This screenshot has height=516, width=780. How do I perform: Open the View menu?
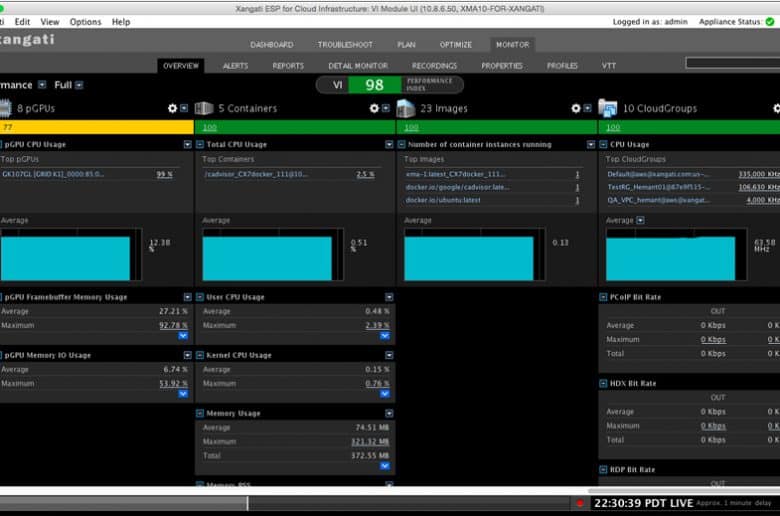coord(50,22)
